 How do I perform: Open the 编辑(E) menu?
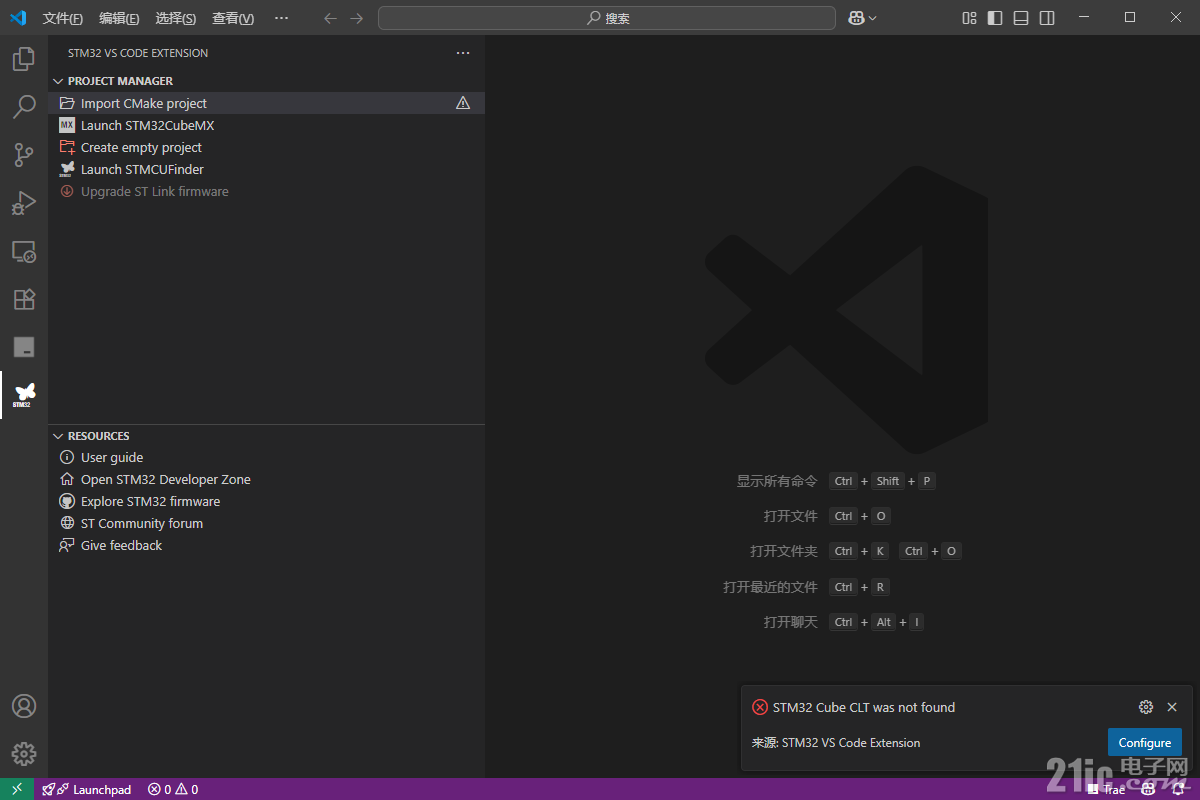119,18
